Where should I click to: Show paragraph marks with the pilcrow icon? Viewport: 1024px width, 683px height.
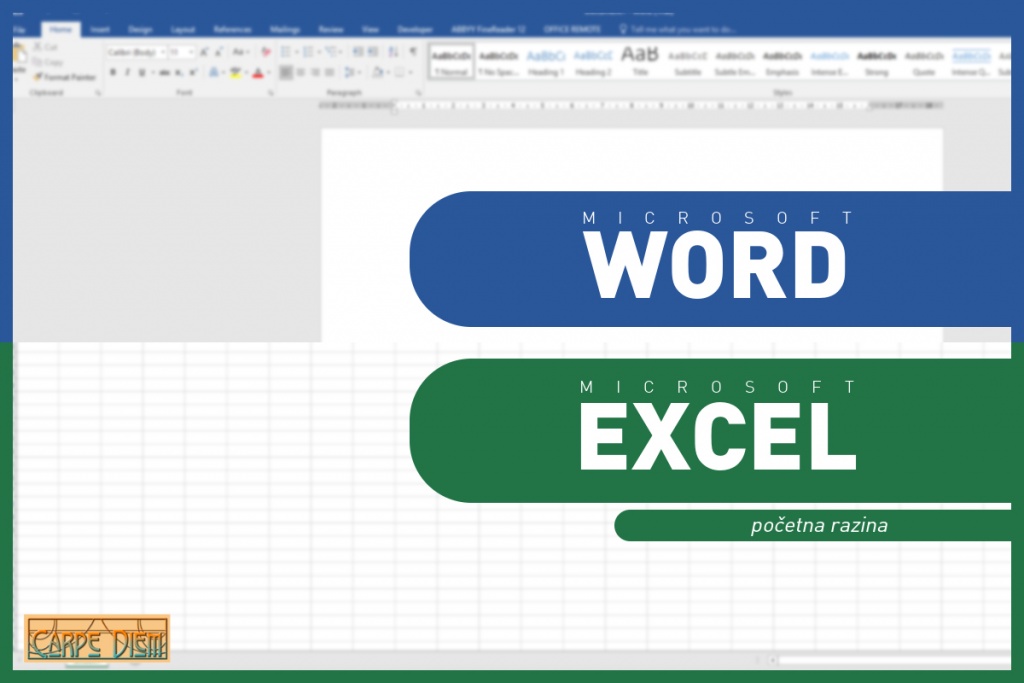413,52
